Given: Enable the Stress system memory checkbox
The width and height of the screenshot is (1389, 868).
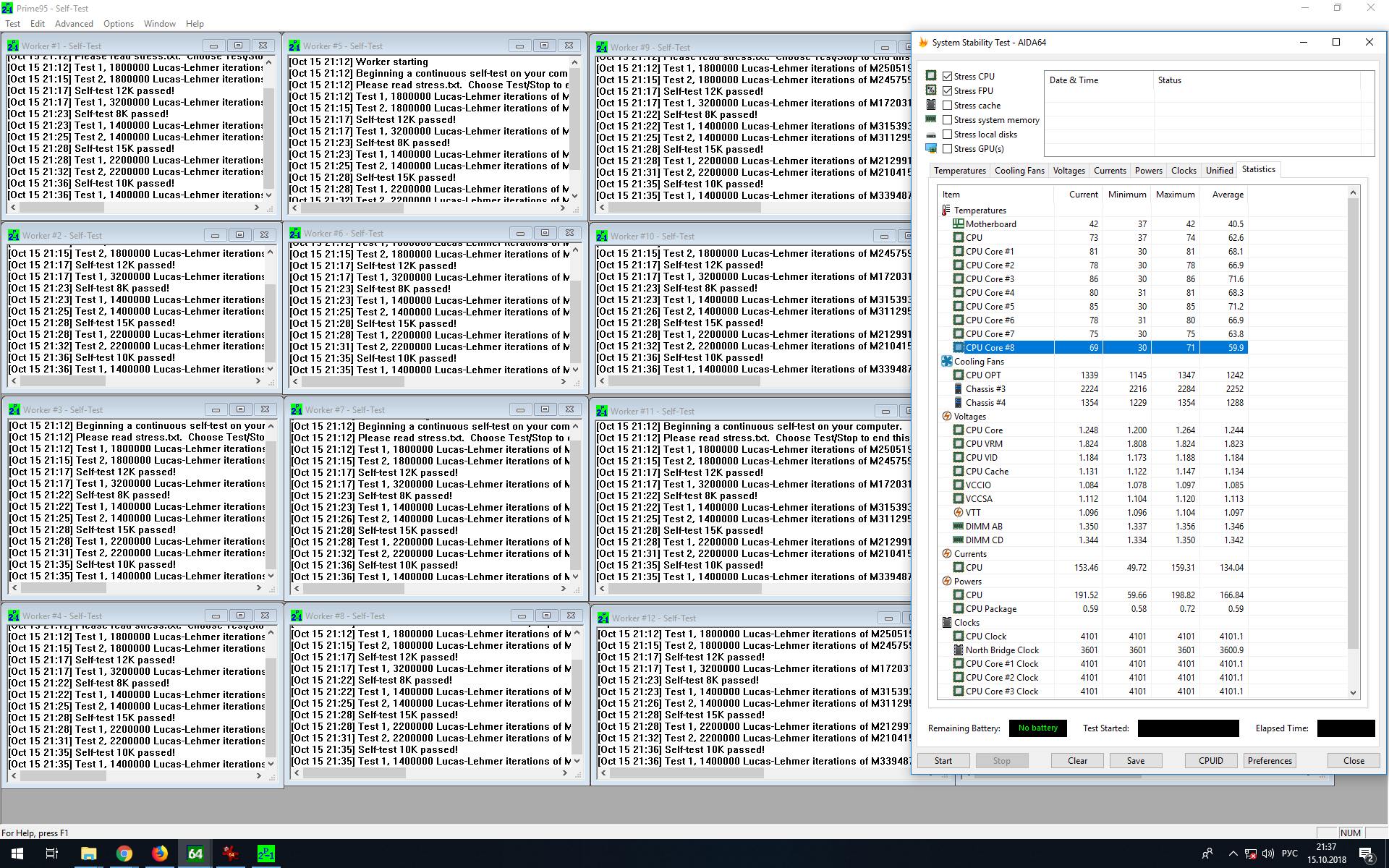Looking at the screenshot, I should (947, 119).
